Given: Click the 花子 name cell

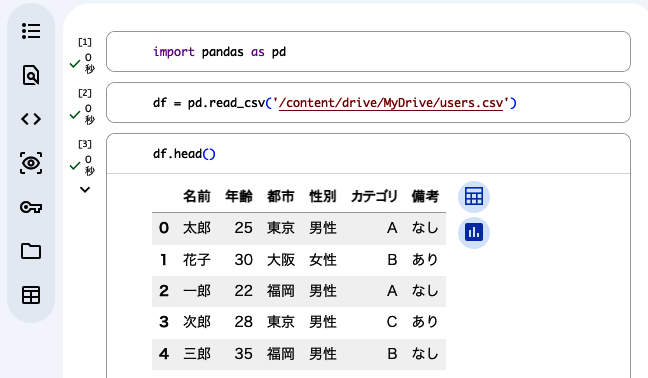Looking at the screenshot, I should pos(197,260).
